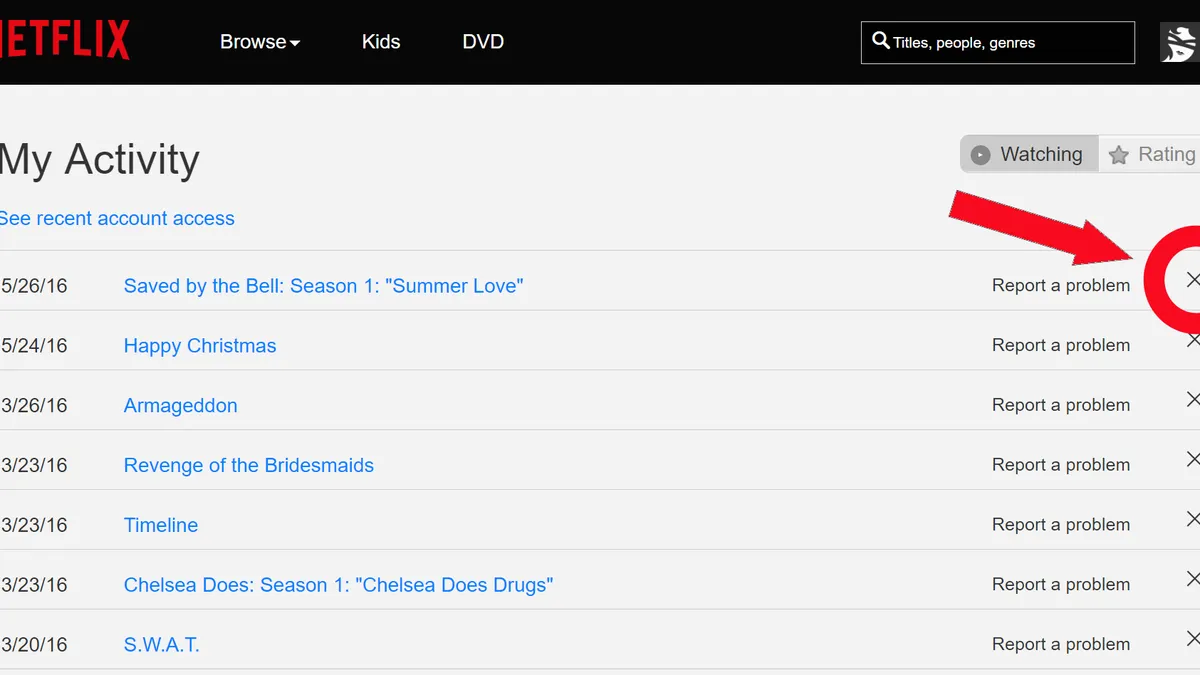The height and width of the screenshot is (675, 1200).
Task: Remove "Happy Christmas" using its X icon
Action: (x=1196, y=341)
